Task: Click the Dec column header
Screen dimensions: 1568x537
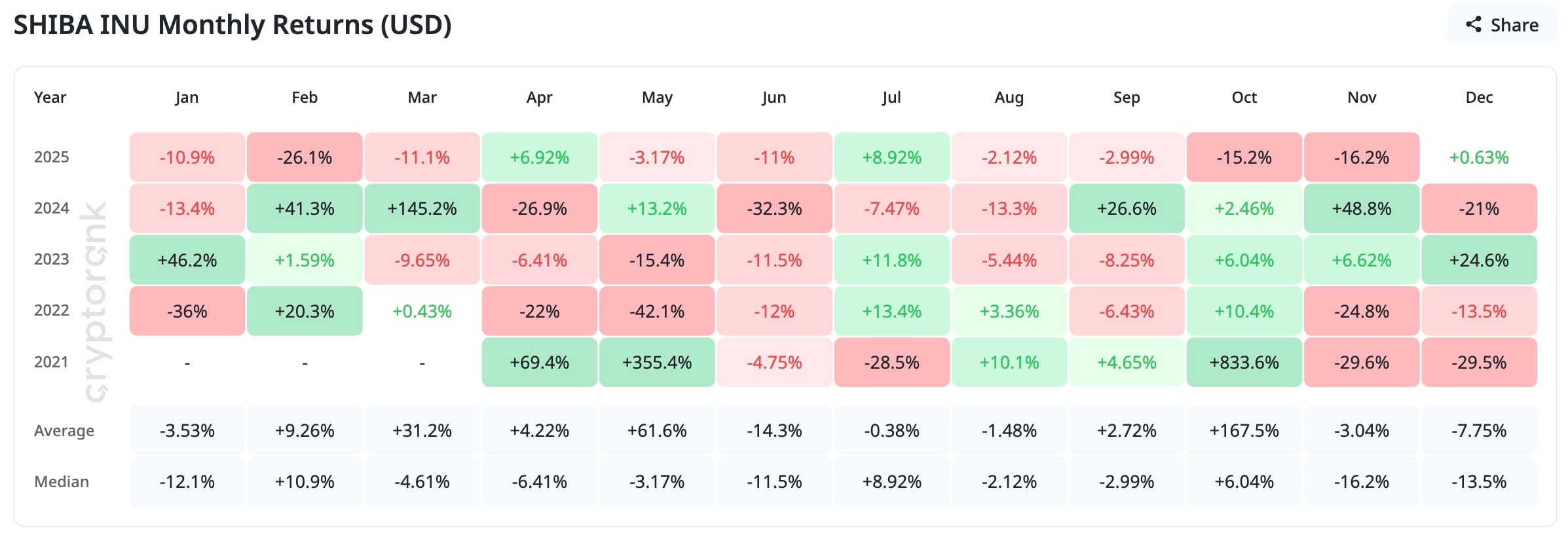Action: tap(1479, 98)
